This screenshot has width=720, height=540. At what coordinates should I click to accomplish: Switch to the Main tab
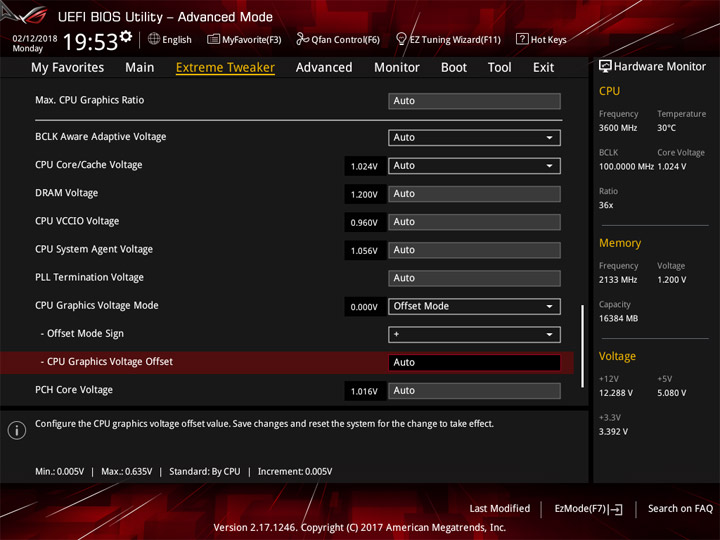tap(140, 68)
